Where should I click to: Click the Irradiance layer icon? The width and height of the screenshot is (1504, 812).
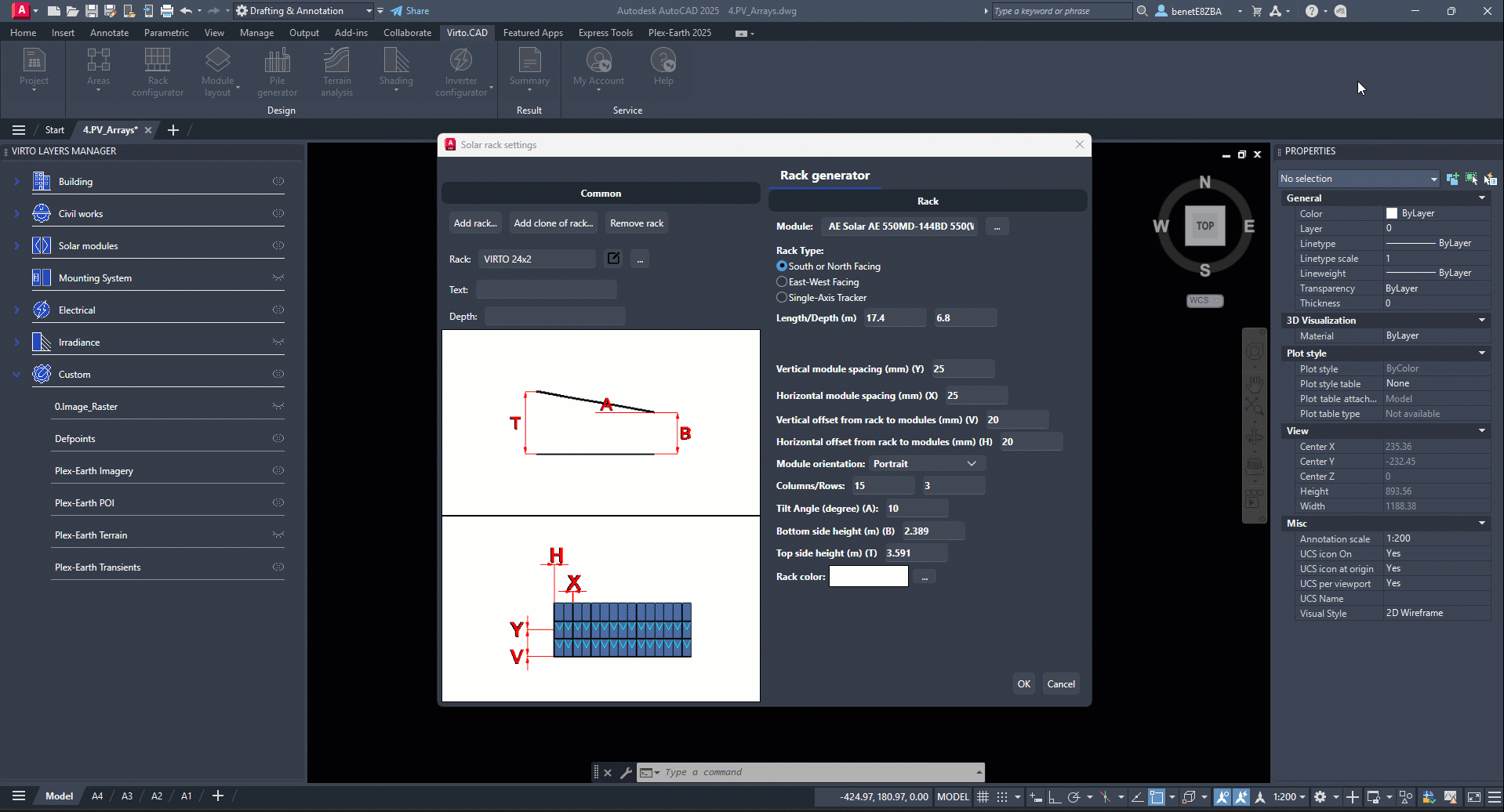(42, 342)
